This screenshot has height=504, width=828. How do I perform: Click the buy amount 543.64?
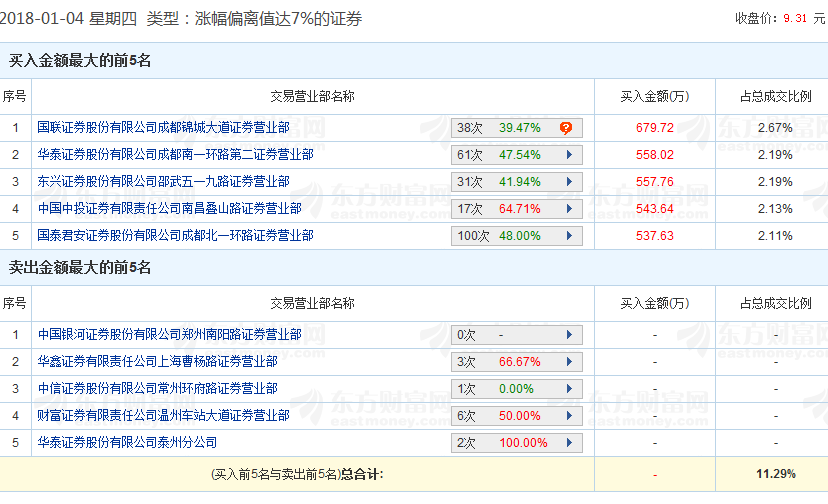(655, 209)
